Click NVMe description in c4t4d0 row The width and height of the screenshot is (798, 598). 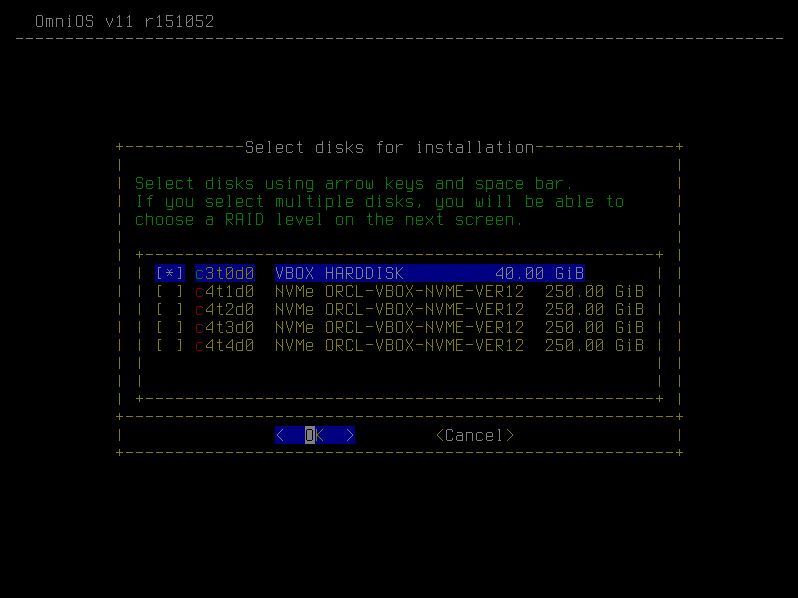[x=400, y=346]
